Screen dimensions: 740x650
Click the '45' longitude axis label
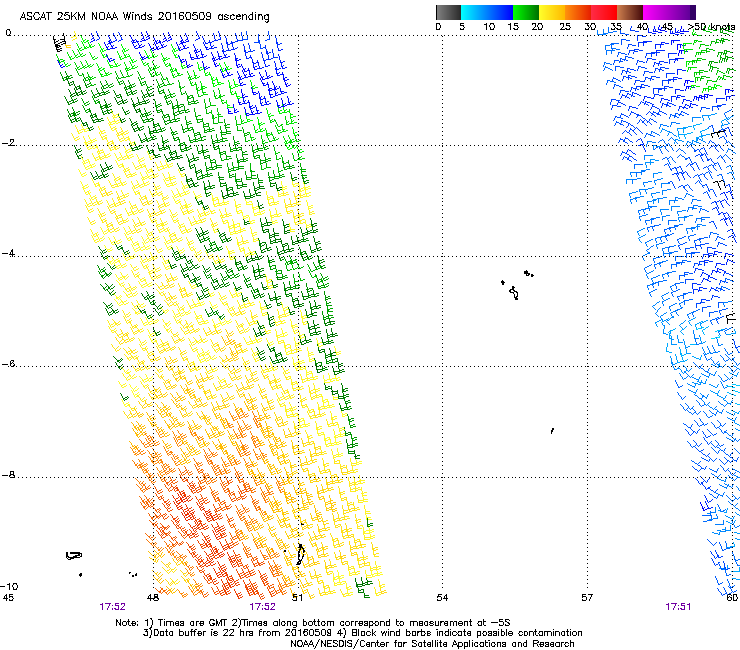point(8,598)
